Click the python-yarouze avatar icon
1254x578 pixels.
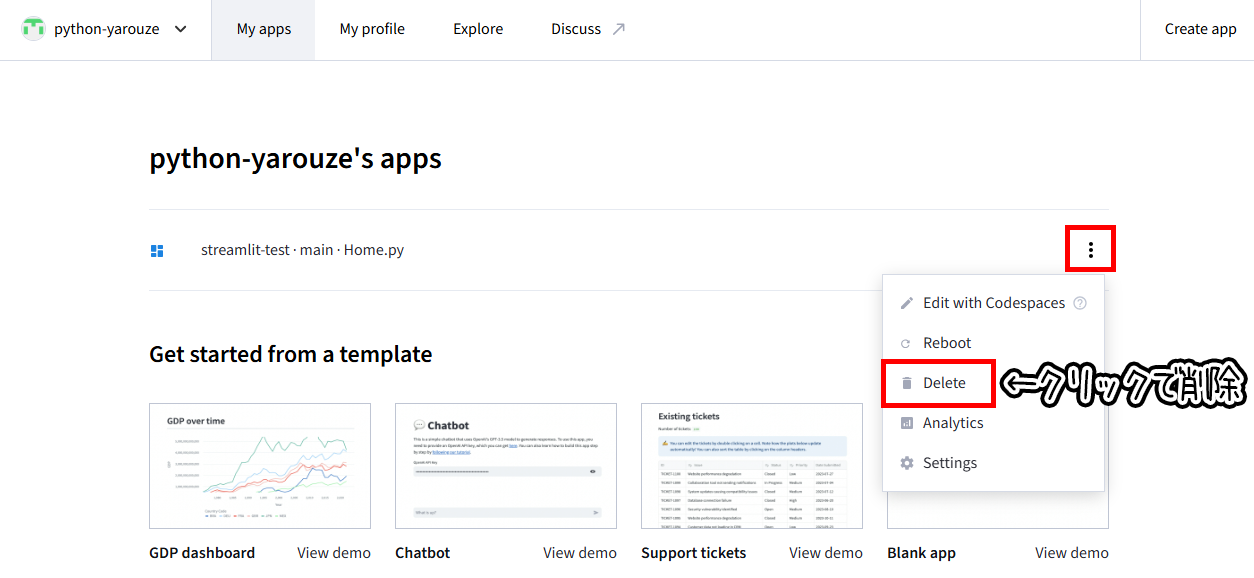pos(34,29)
